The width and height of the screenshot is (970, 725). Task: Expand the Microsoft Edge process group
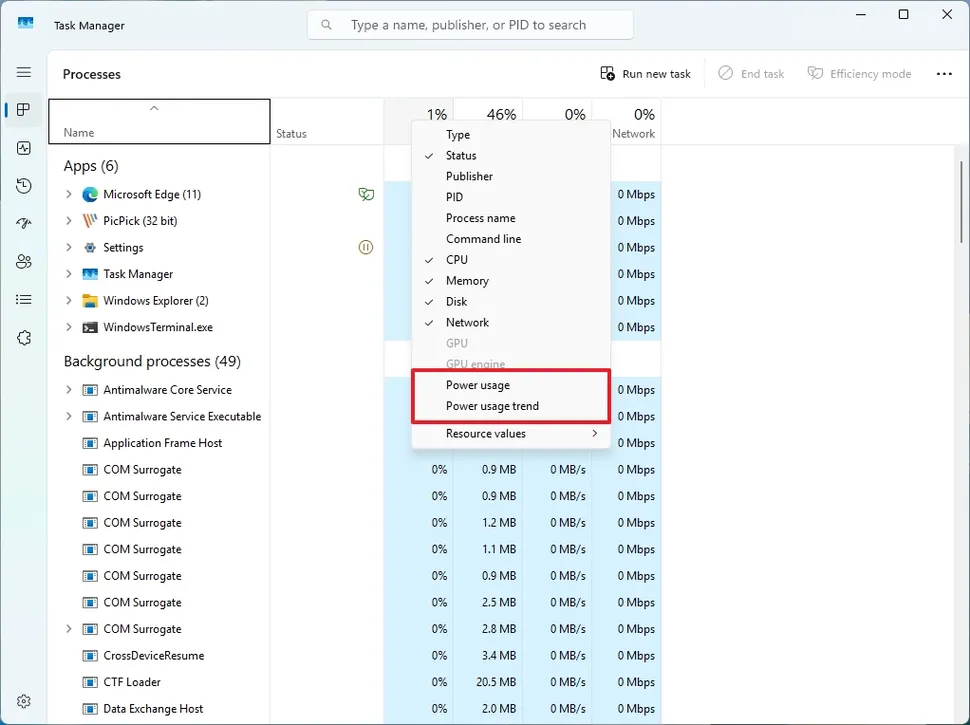[67, 194]
